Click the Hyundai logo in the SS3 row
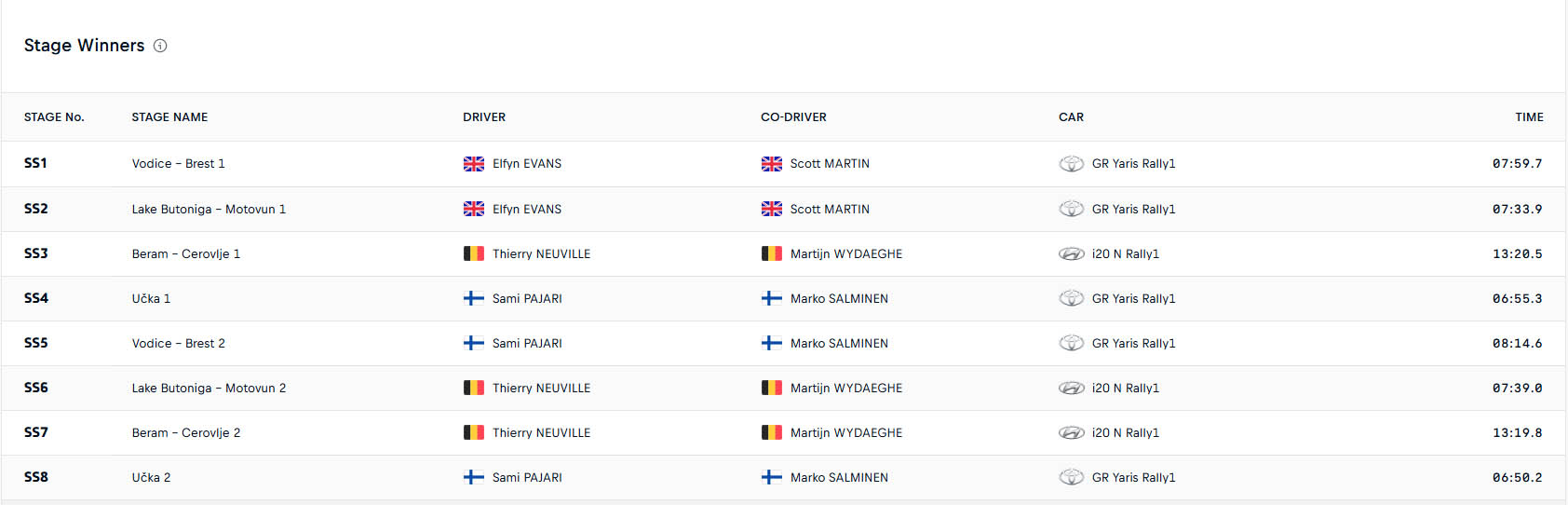This screenshot has width=1568, height=505. click(1072, 253)
